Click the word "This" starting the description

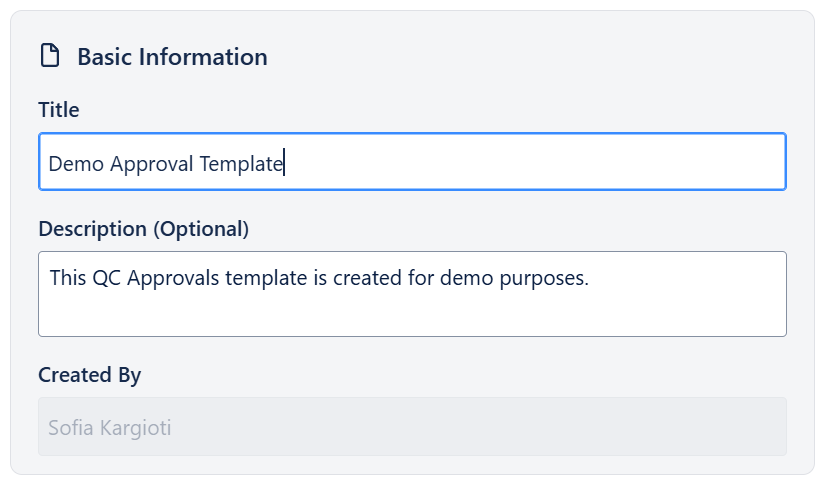[67, 278]
